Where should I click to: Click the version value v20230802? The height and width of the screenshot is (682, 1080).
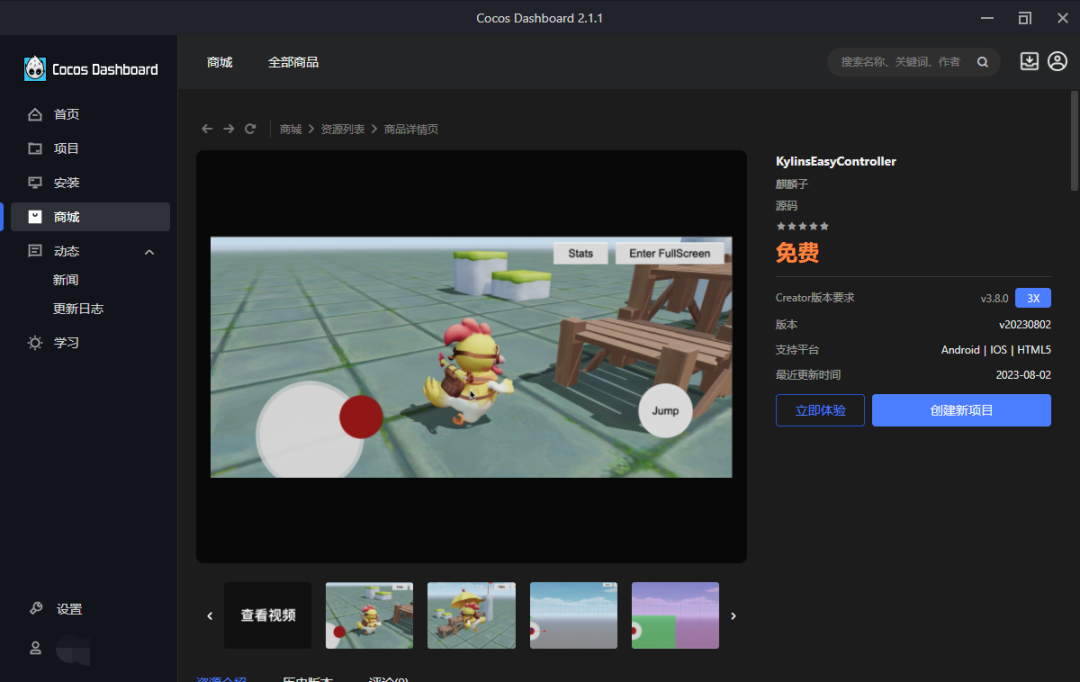(1025, 324)
